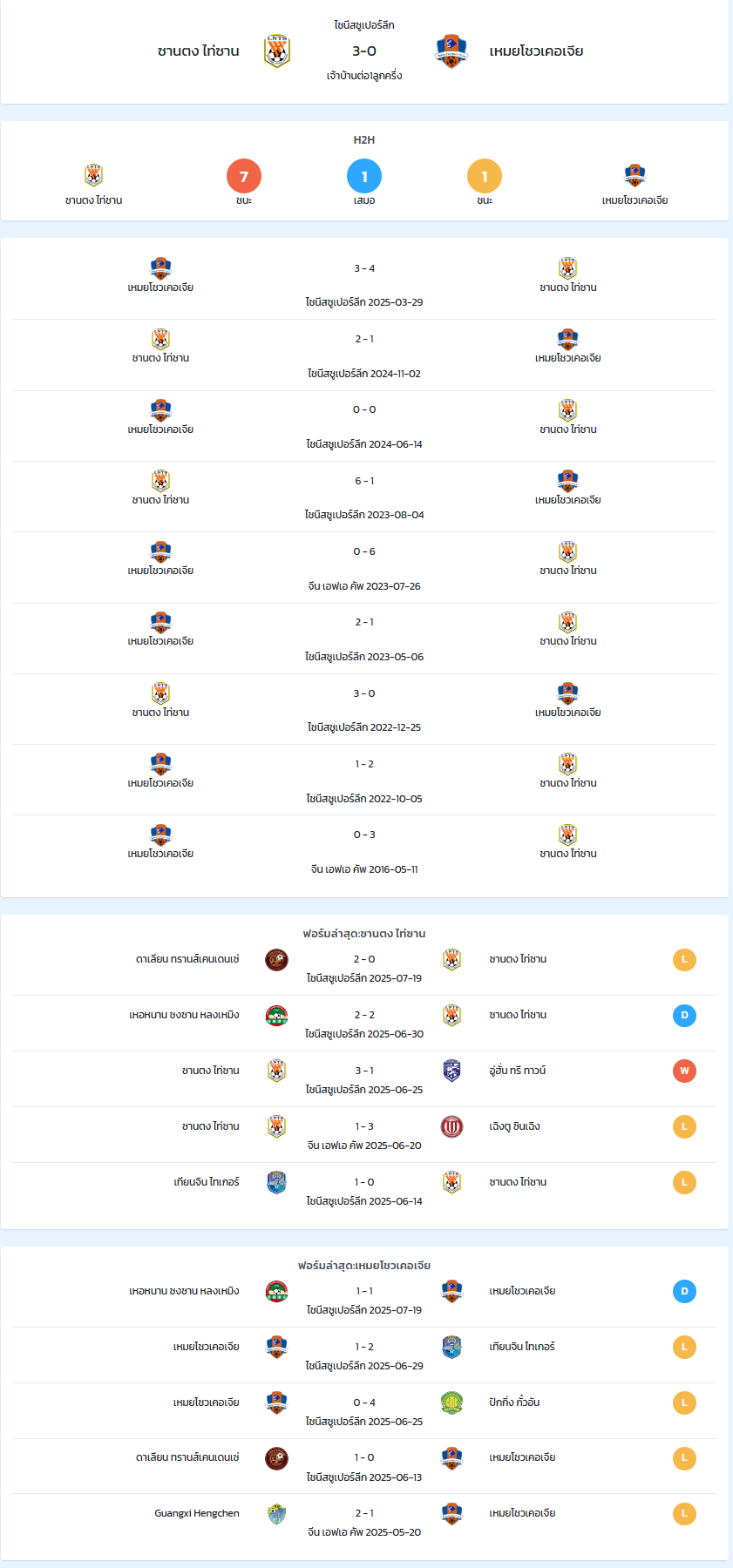The image size is (733, 1568).
Task: Open the 0 - 3 FA Cup match from 2016-05-11
Action: pyautogui.click(x=364, y=851)
